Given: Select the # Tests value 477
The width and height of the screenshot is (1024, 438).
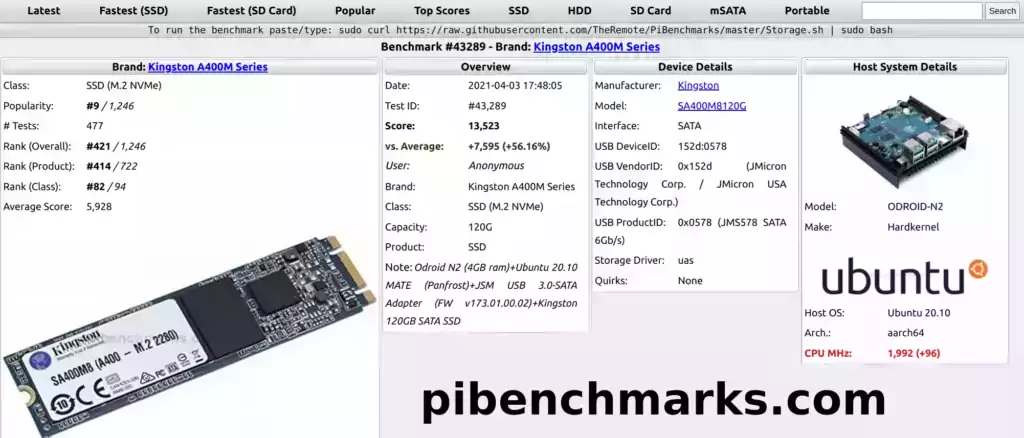Looking at the screenshot, I should [x=95, y=126].
